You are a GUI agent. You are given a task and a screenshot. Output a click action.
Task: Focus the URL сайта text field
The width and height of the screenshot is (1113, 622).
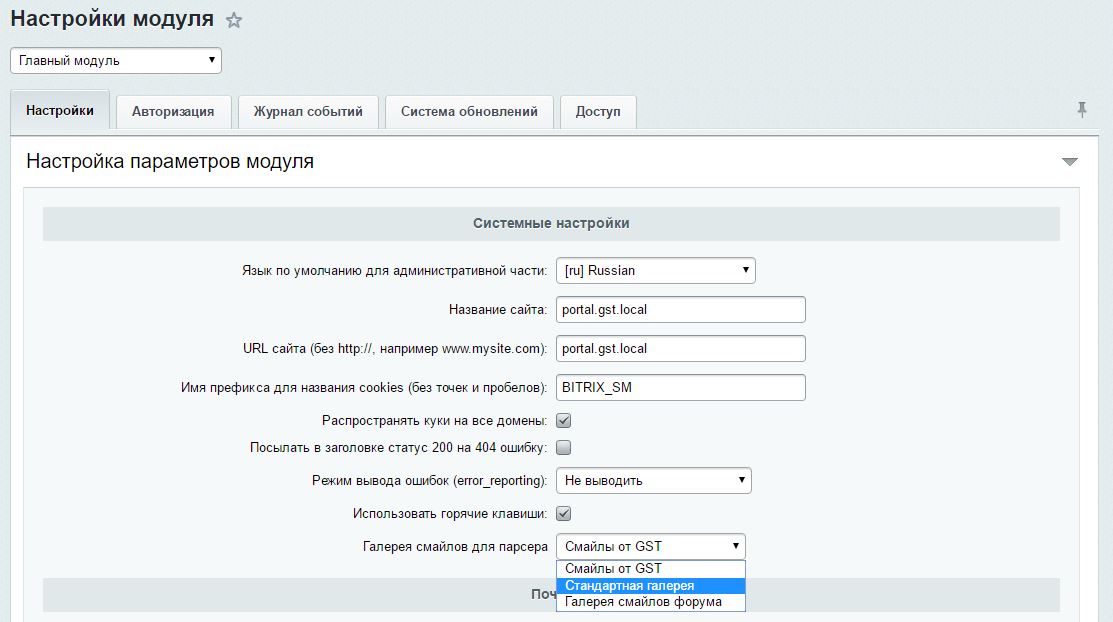[x=680, y=349]
